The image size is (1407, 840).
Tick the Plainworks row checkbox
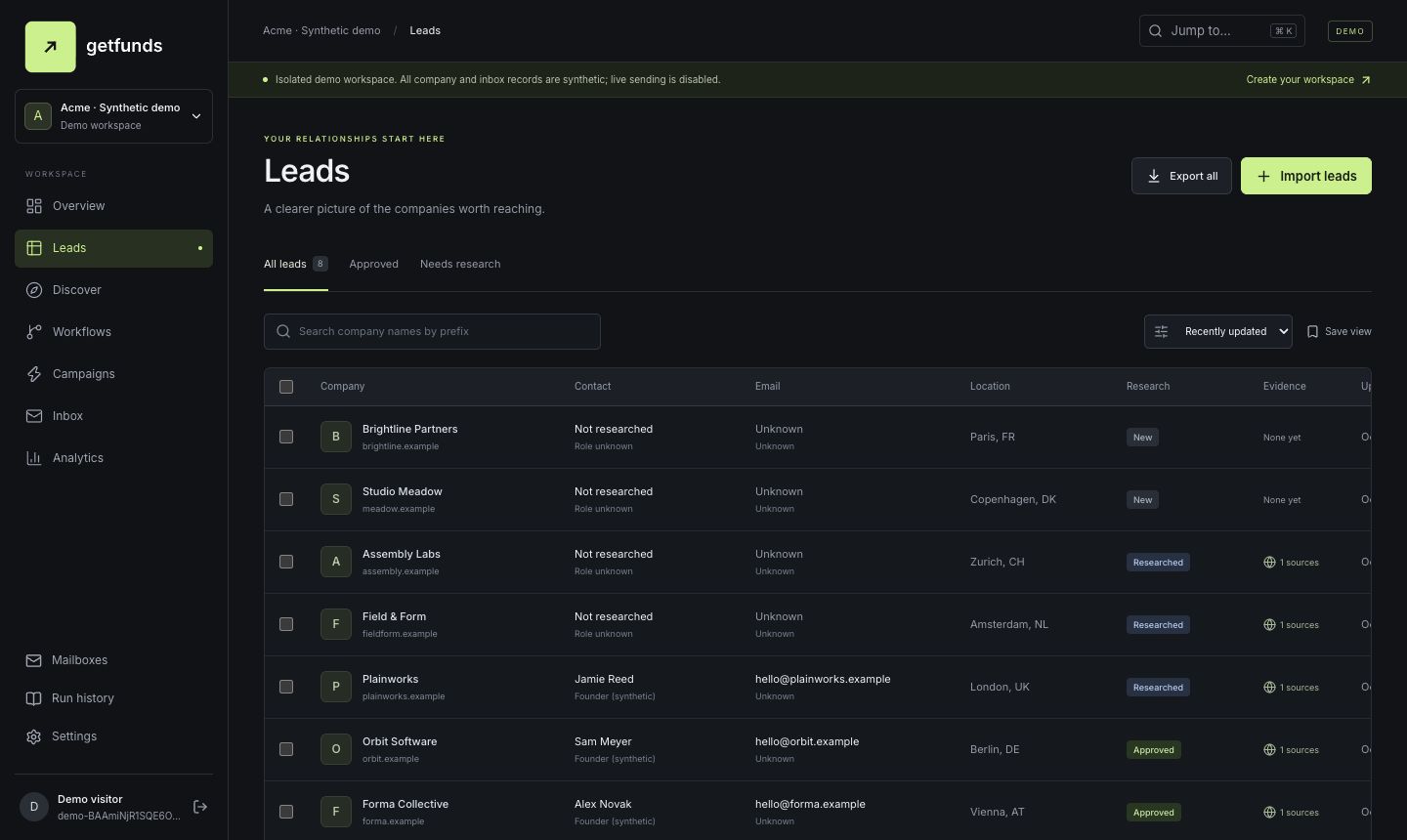coord(286,687)
